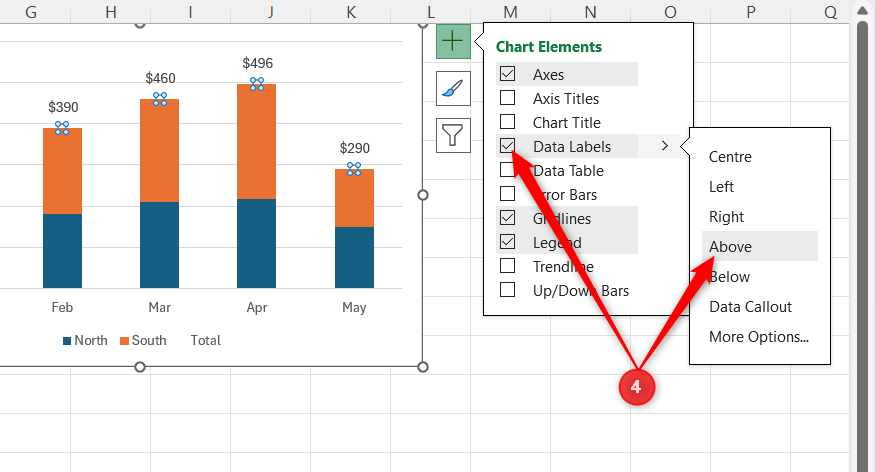Select the $496 data label
The height and width of the screenshot is (472, 875).
(x=257, y=63)
